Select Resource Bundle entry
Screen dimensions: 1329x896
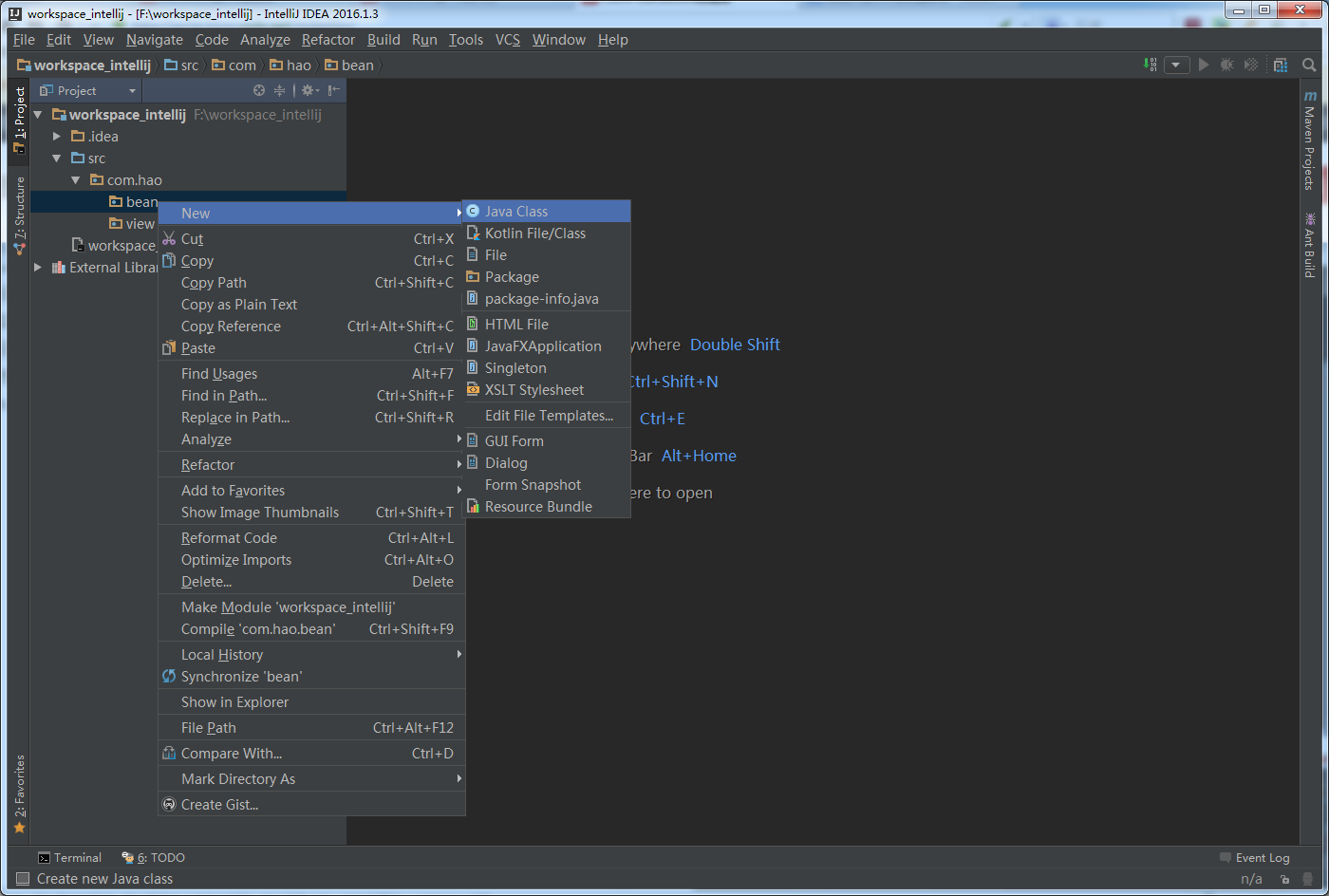pos(547,507)
